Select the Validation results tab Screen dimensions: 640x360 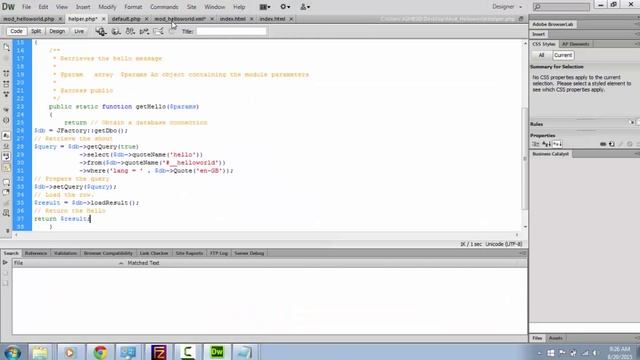click(x=65, y=253)
